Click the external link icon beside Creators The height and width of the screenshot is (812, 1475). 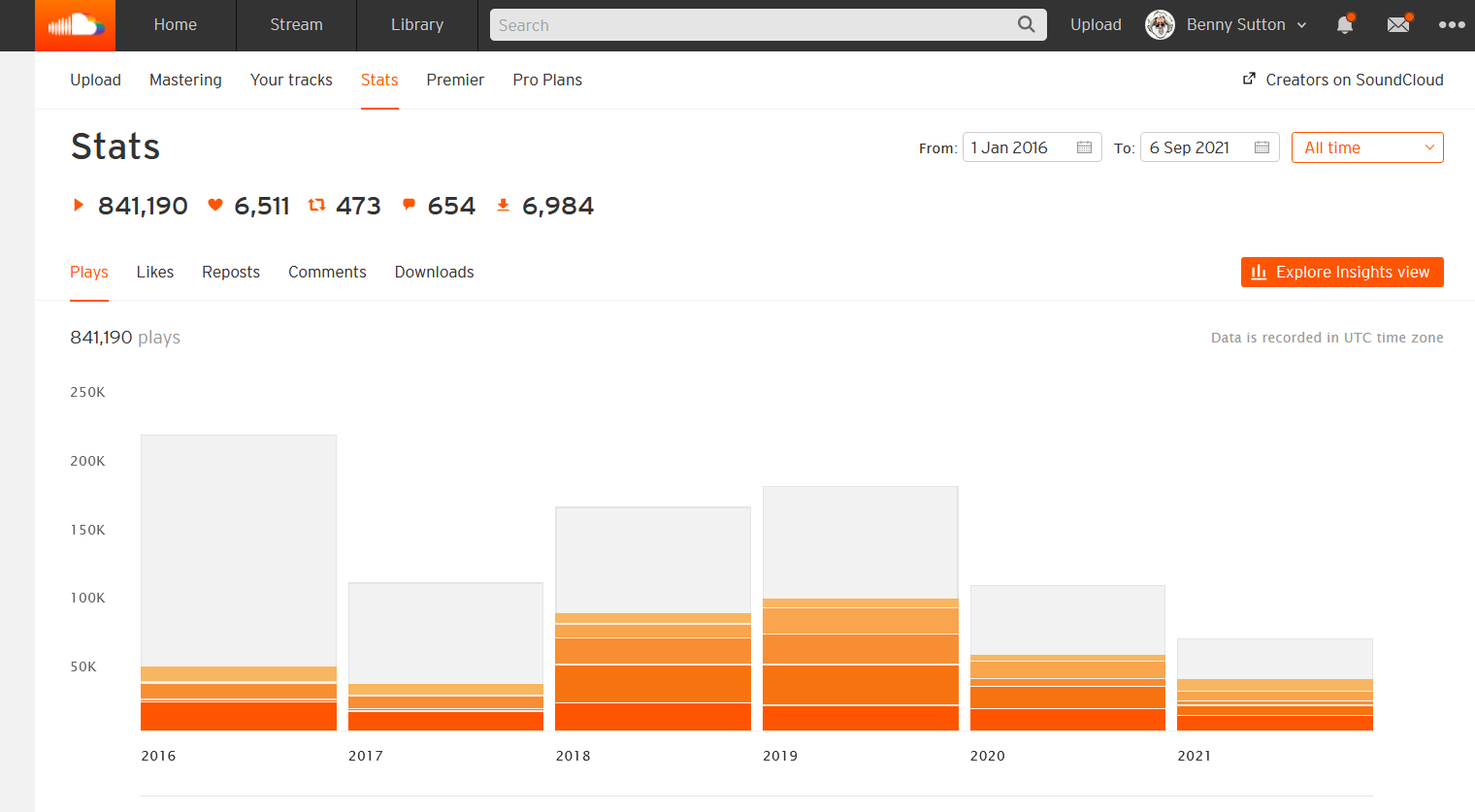[1249, 79]
